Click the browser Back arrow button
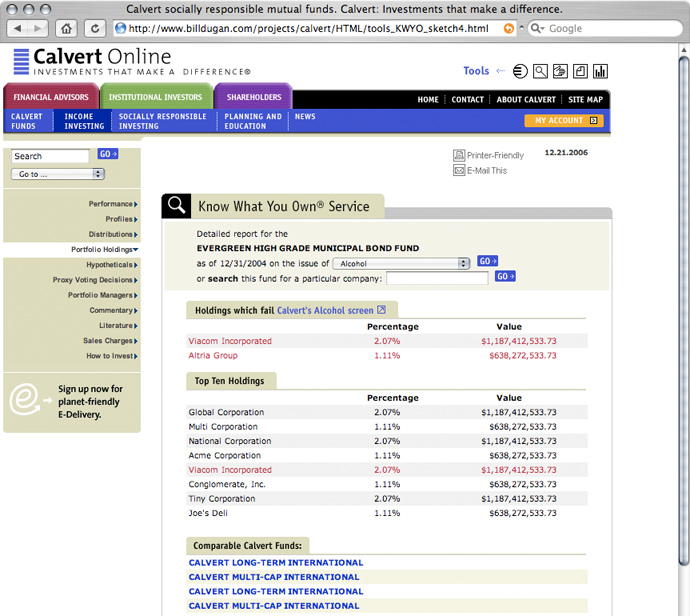 tap(18, 29)
